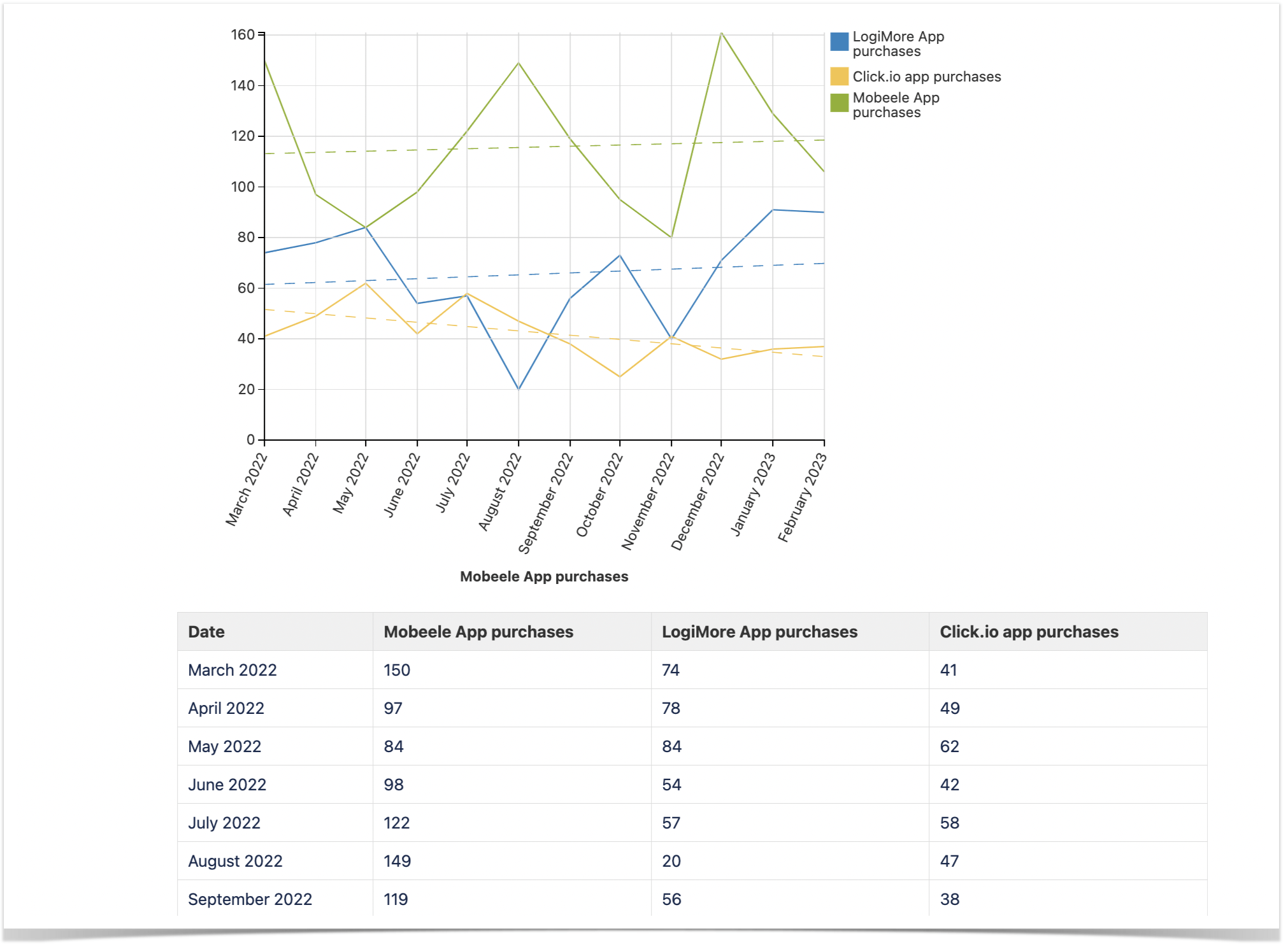Image resolution: width=1288 pixels, height=947 pixels.
Task: Click the 160 y-axis tick label
Action: click(243, 34)
